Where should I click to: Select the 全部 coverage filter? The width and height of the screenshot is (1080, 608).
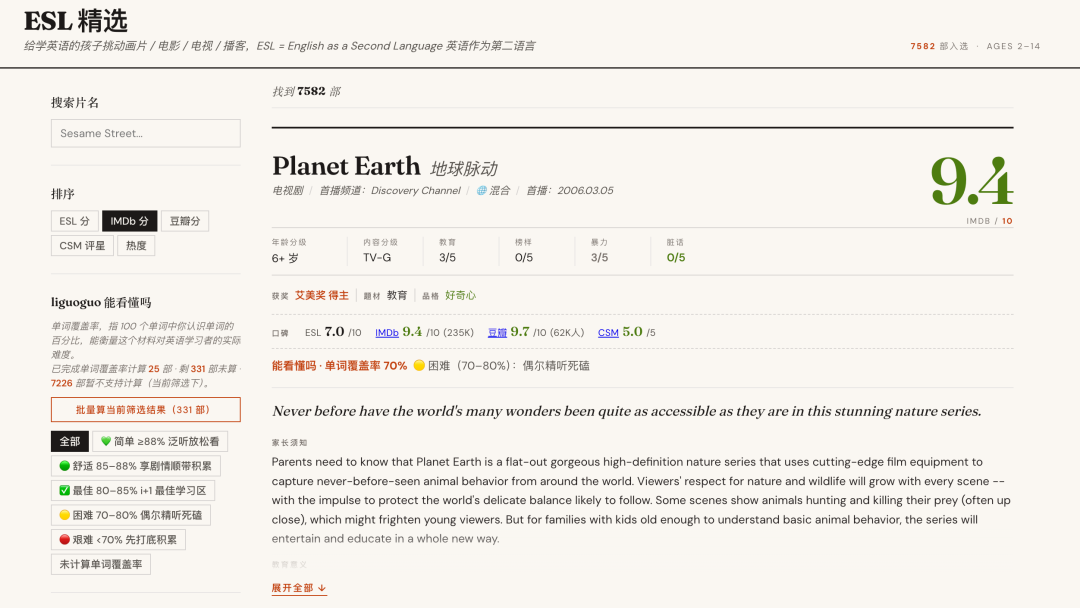pos(69,442)
